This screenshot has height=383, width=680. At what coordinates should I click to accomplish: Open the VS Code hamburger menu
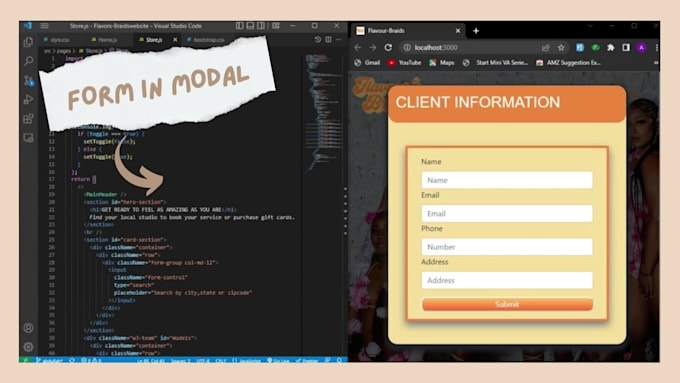point(44,26)
